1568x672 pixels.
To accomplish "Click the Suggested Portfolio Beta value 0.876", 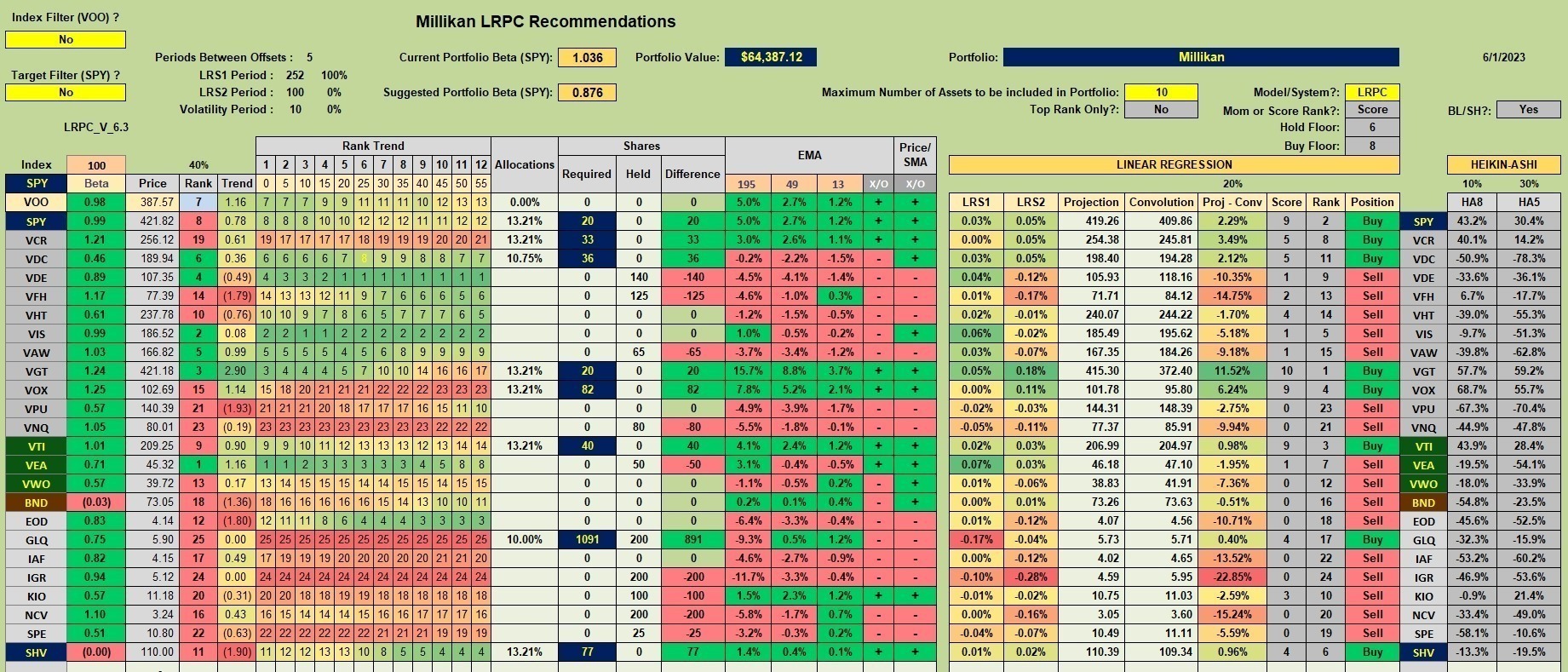I will (587, 92).
